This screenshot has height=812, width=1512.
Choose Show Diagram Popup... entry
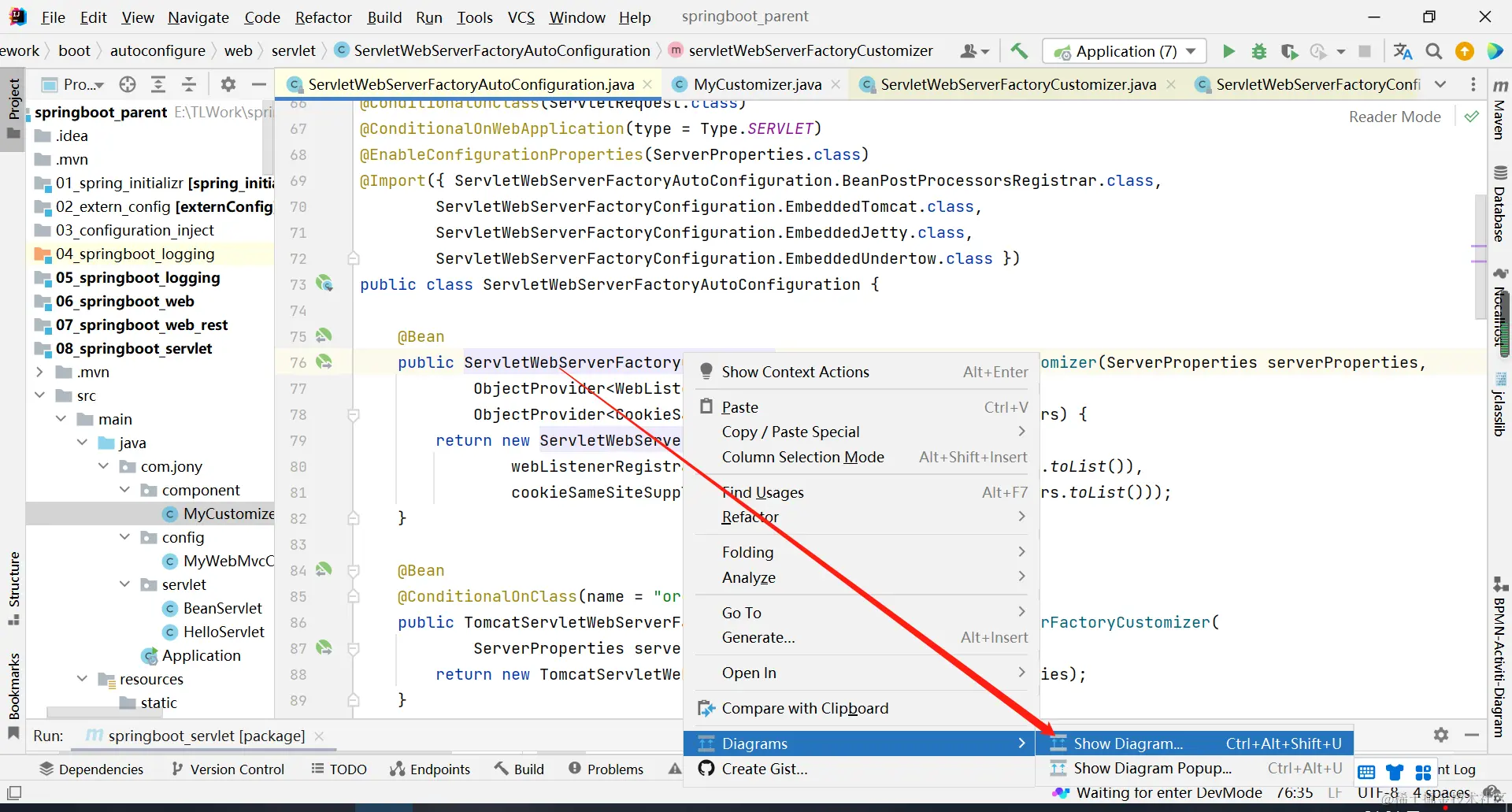[x=1195, y=768]
